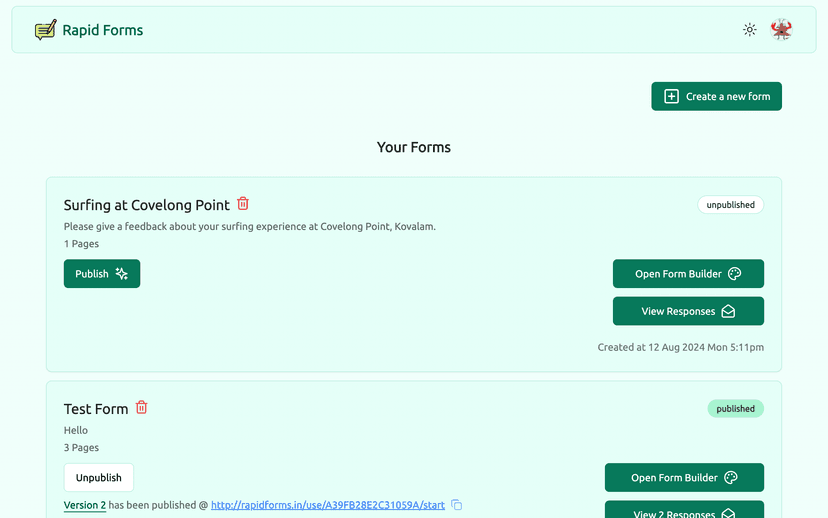Click Create a new form button

pos(716,96)
